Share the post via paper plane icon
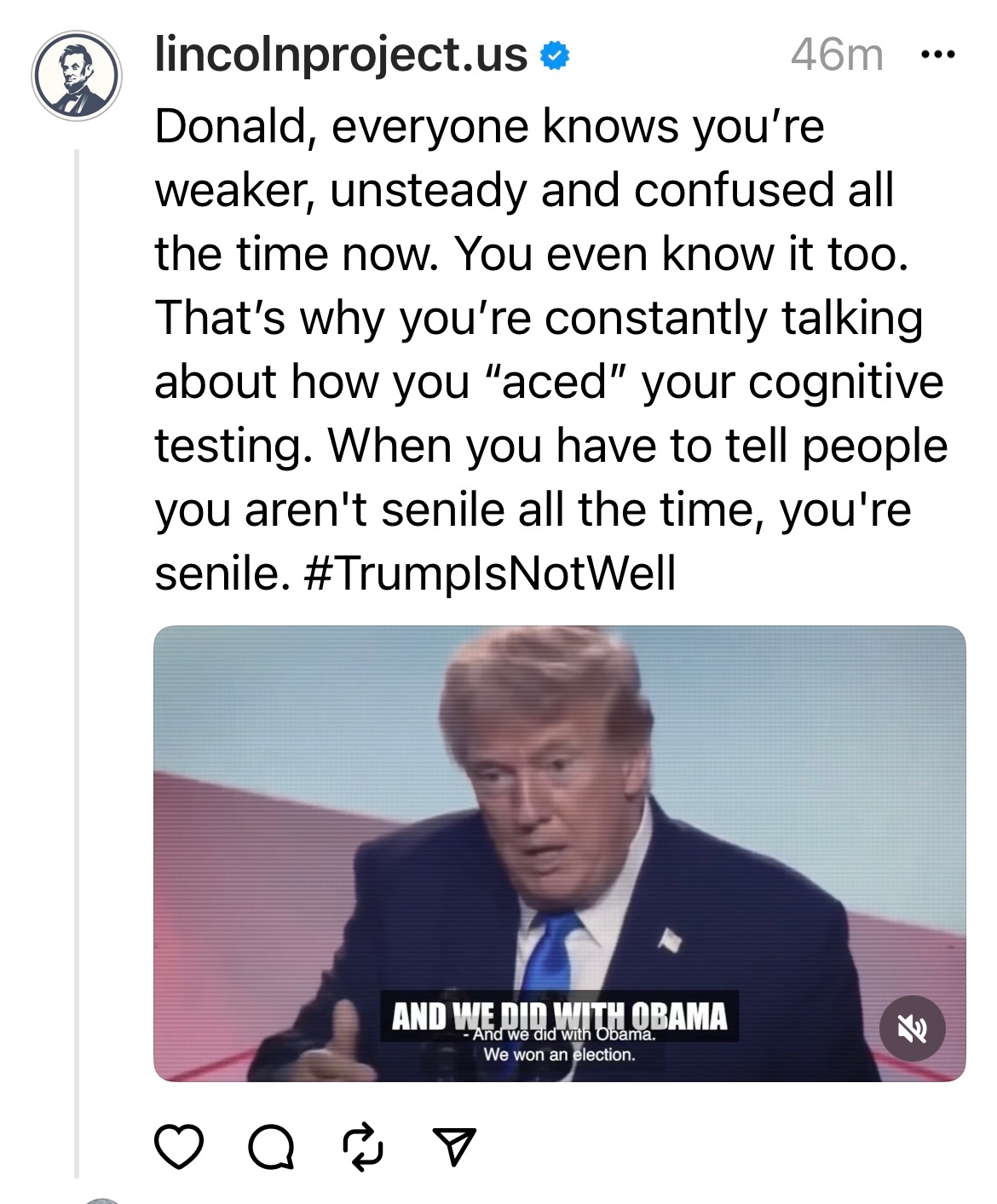Screen dimensions: 997x1204 coord(453,1146)
